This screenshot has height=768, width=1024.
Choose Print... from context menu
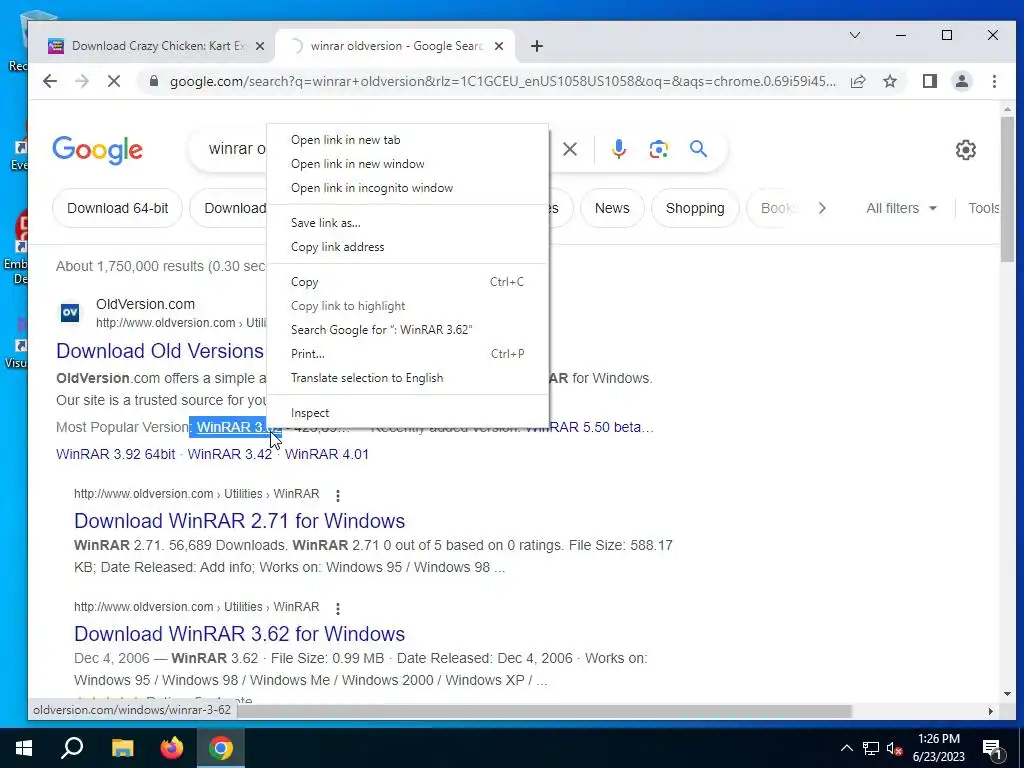point(408,354)
